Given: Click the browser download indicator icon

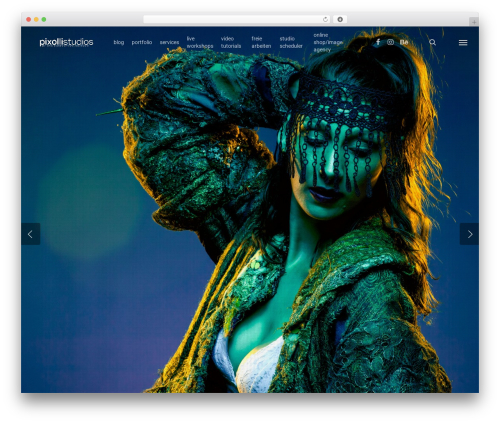Looking at the screenshot, I should pos(340,19).
